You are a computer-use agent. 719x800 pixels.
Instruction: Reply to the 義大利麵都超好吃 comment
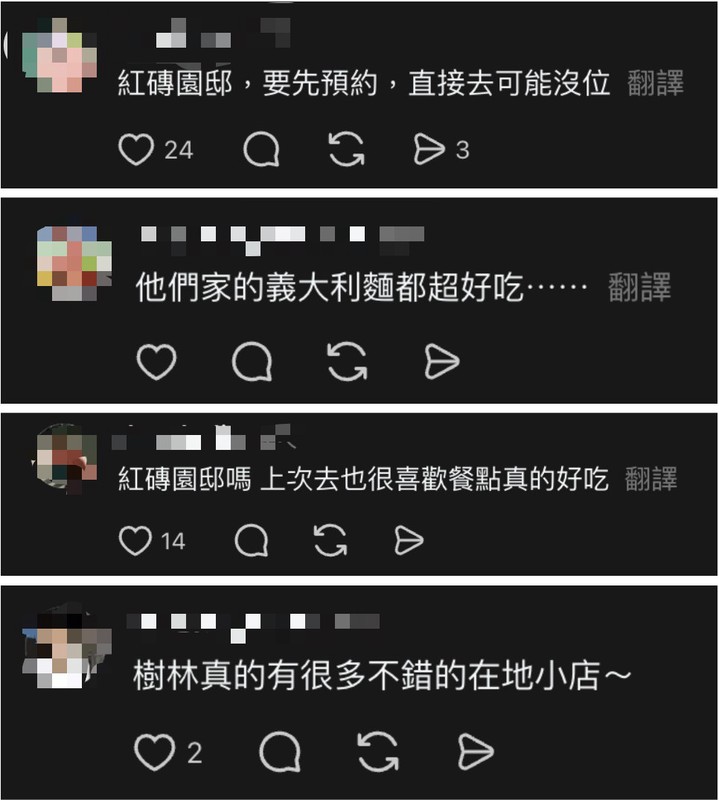pos(252,362)
